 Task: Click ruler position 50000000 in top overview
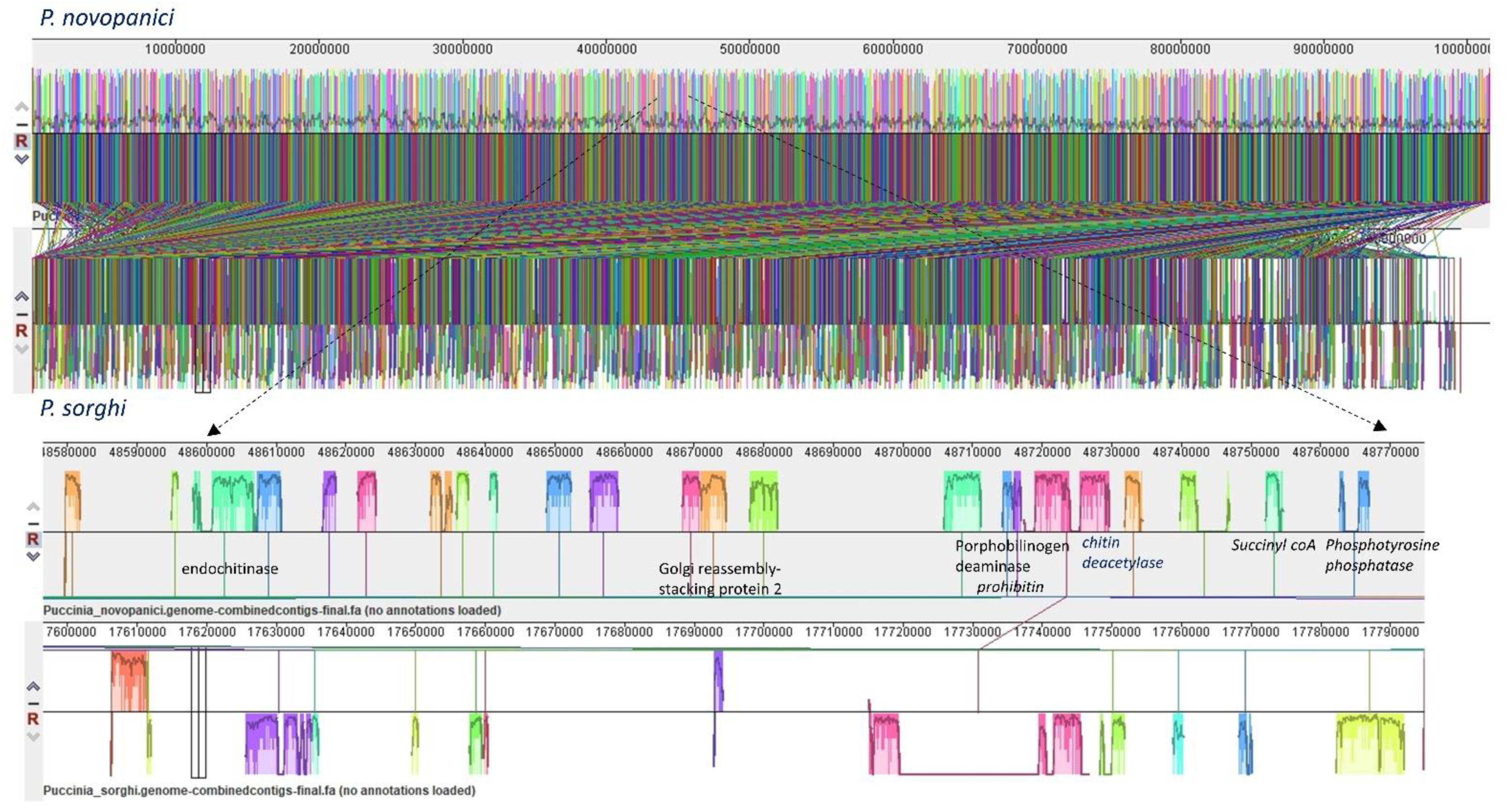pos(750,49)
